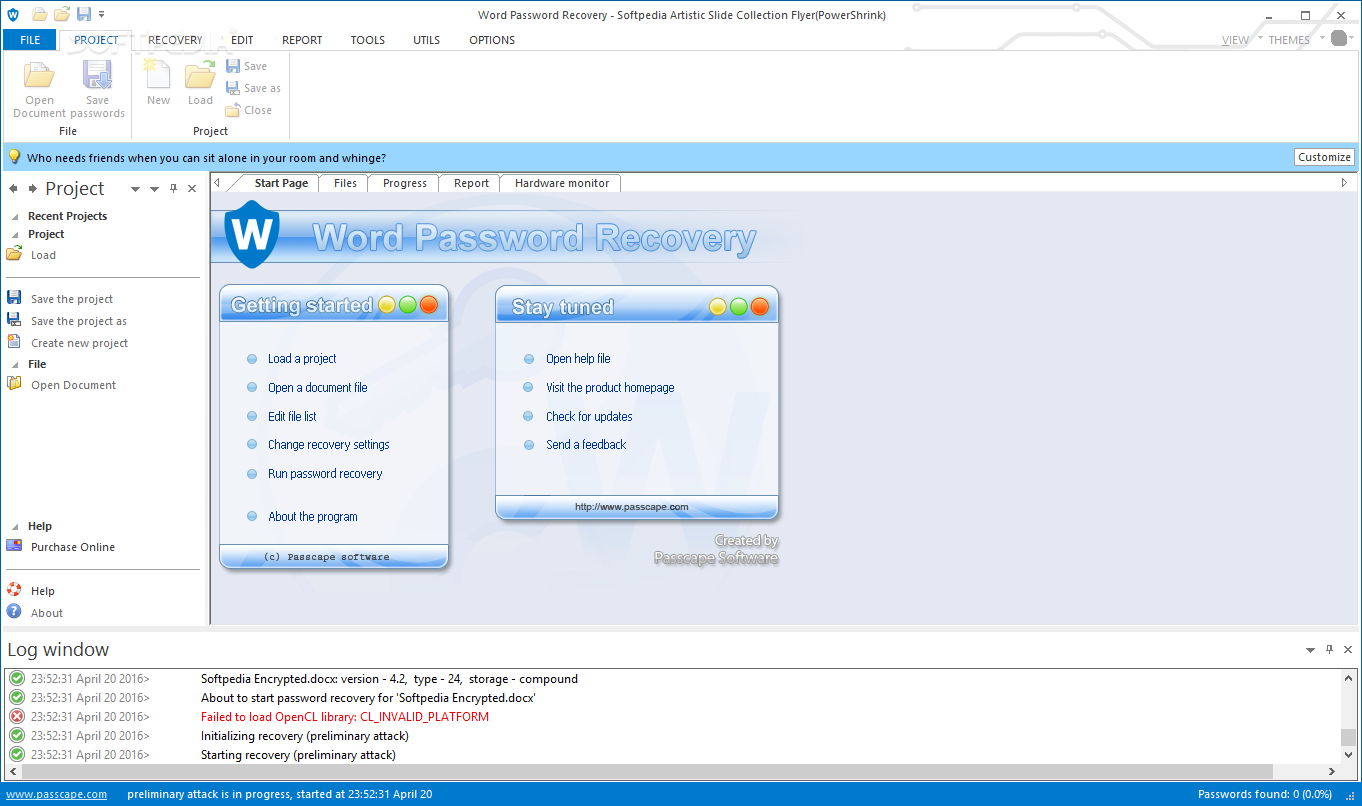Click the Log window horizontal scrollbar right arrow

tap(1332, 772)
